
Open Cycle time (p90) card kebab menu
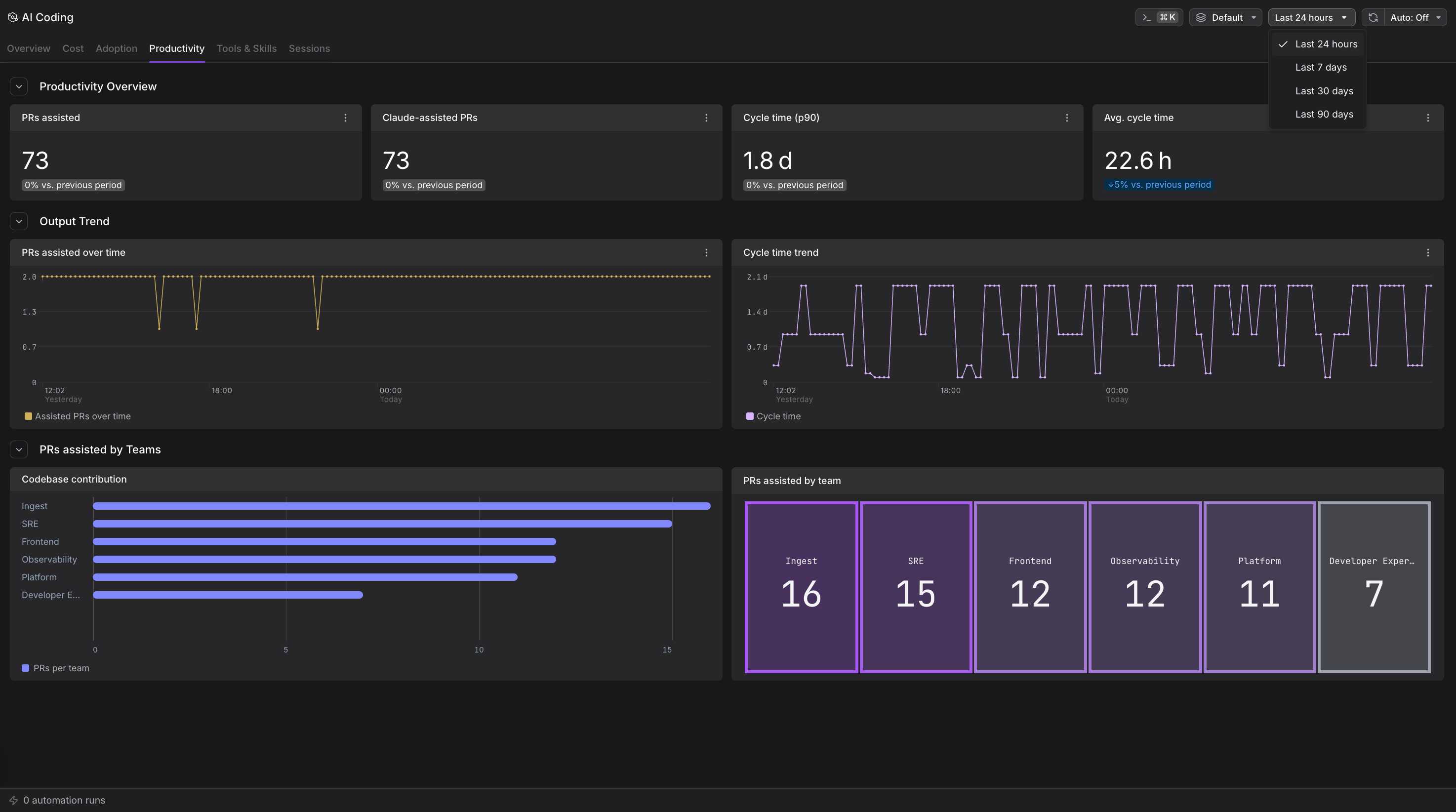pyautogui.click(x=1067, y=118)
